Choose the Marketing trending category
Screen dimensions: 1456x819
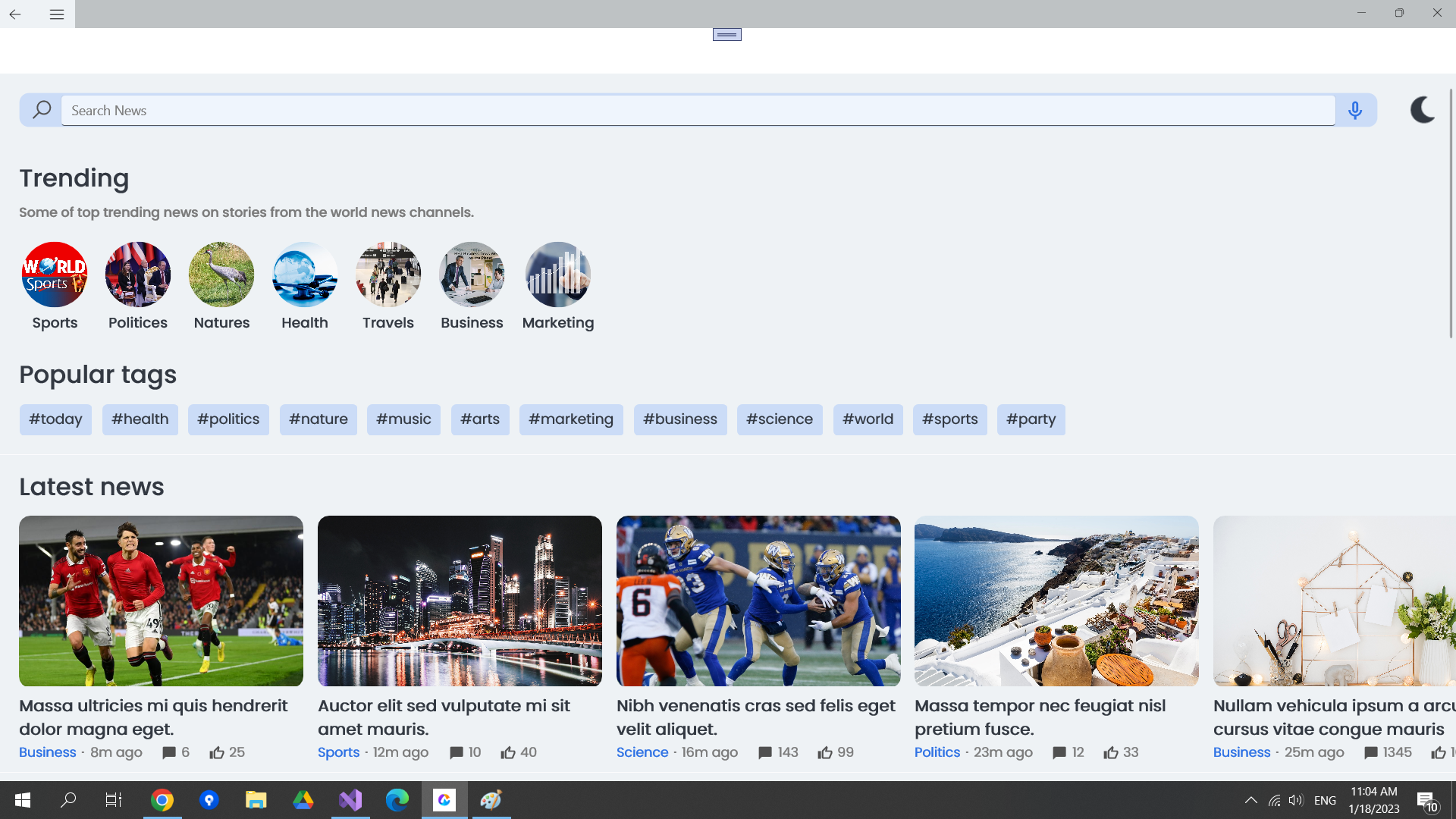click(558, 275)
